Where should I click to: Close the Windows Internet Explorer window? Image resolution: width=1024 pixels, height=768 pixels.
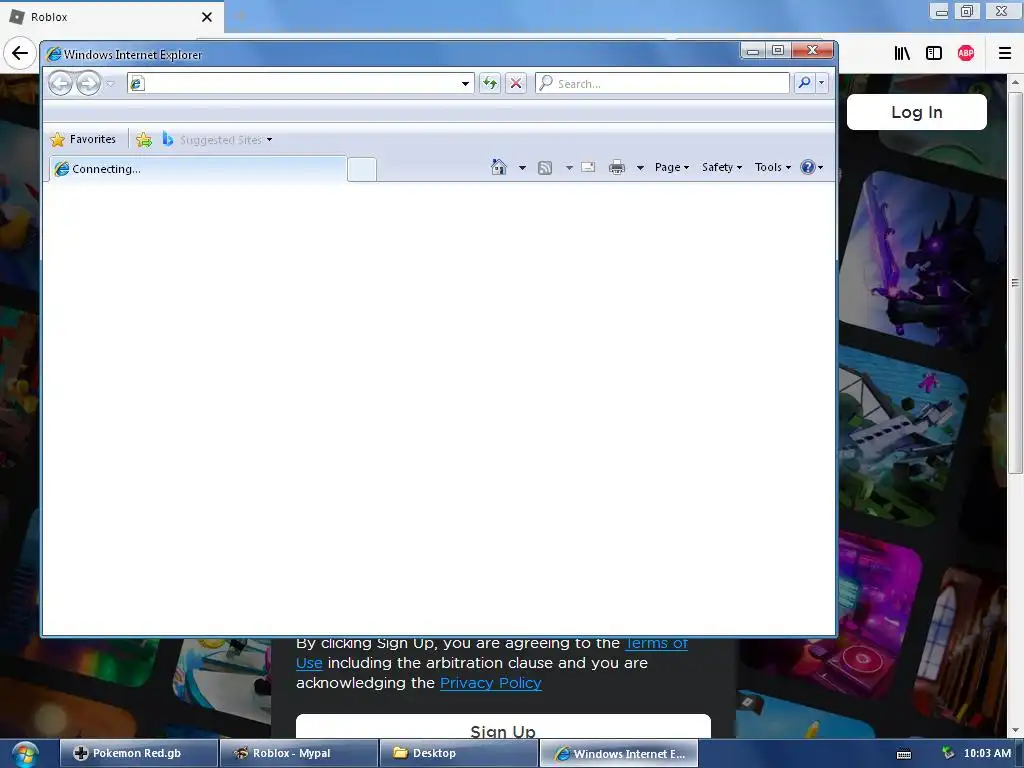coord(812,50)
